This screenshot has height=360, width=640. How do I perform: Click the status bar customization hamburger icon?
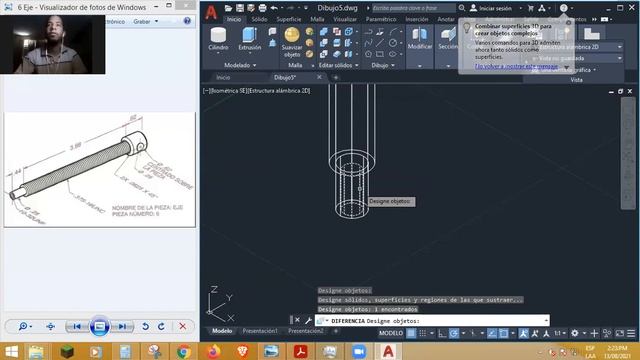tap(631, 333)
